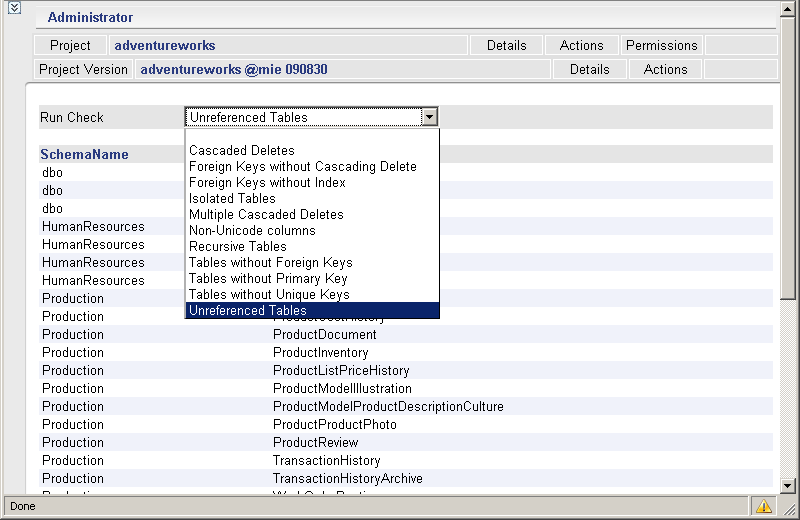Select Cascaded Deletes from the list
The width and height of the screenshot is (800, 520).
242,151
